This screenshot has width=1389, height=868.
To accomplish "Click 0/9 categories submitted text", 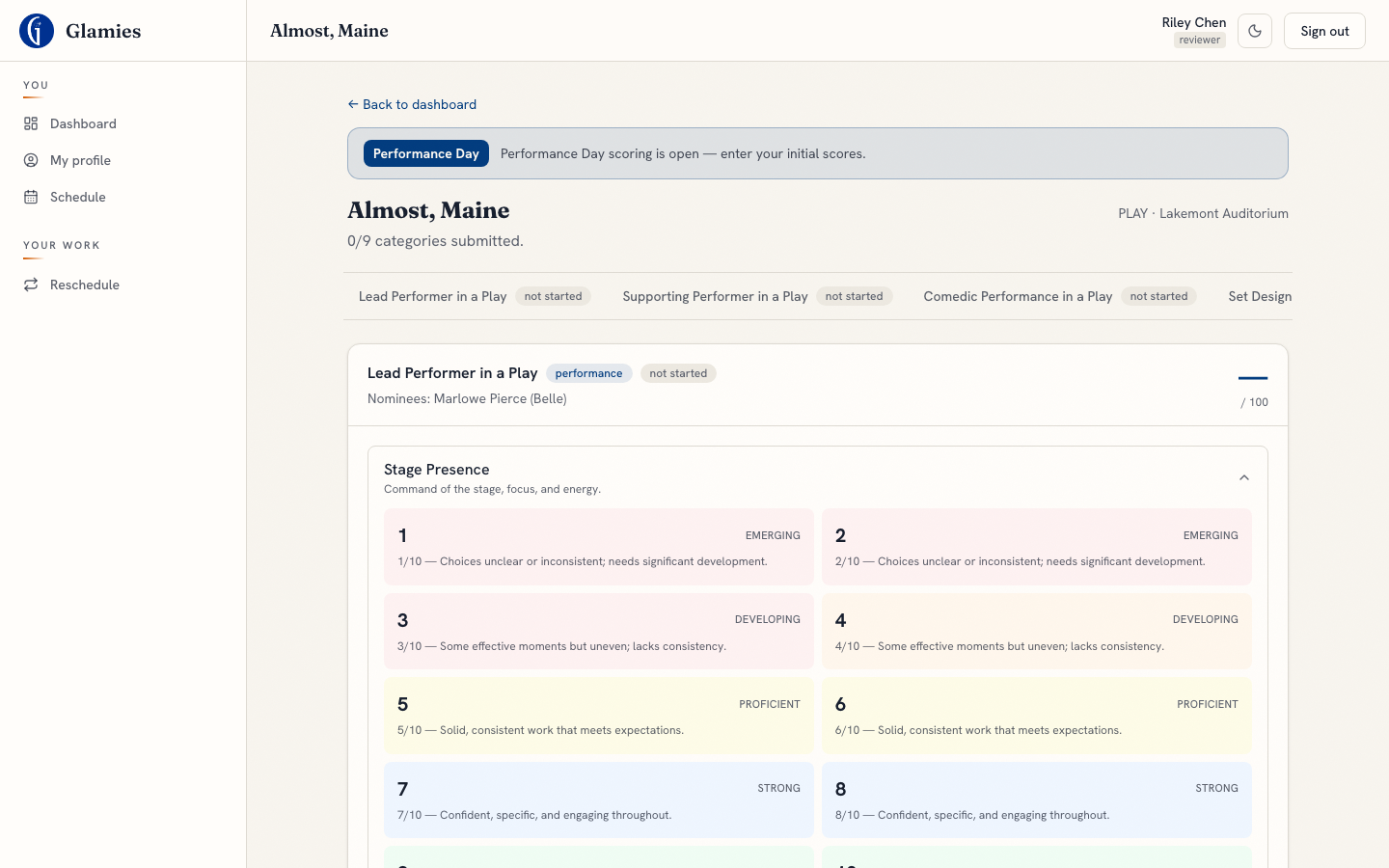I will [435, 241].
